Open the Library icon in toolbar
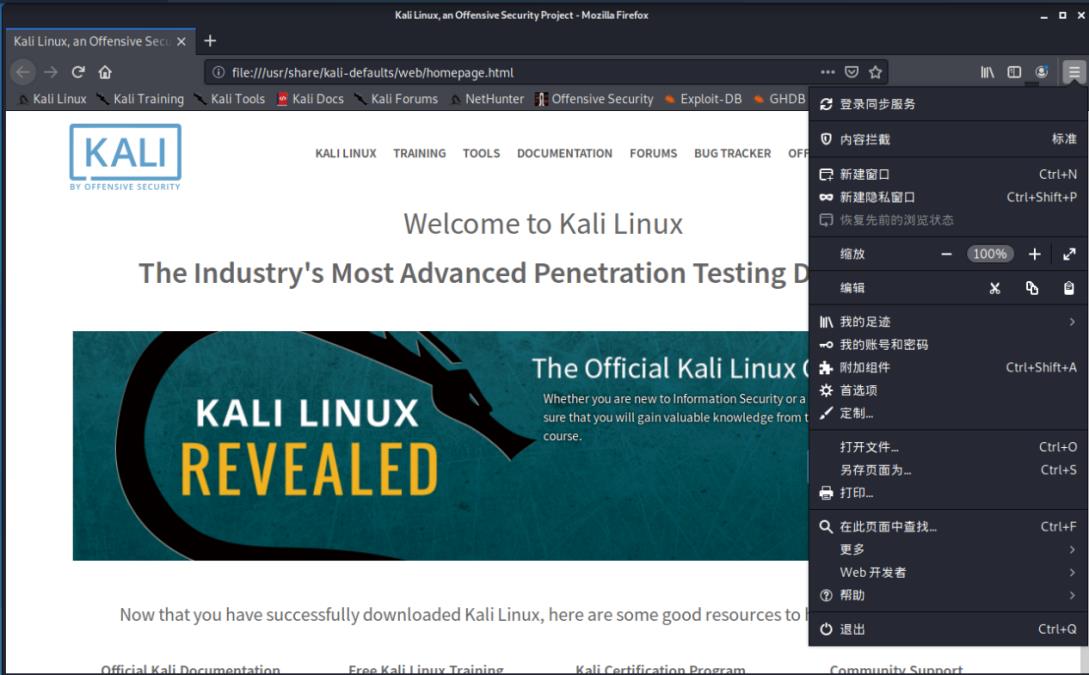1089x675 pixels. [x=987, y=72]
